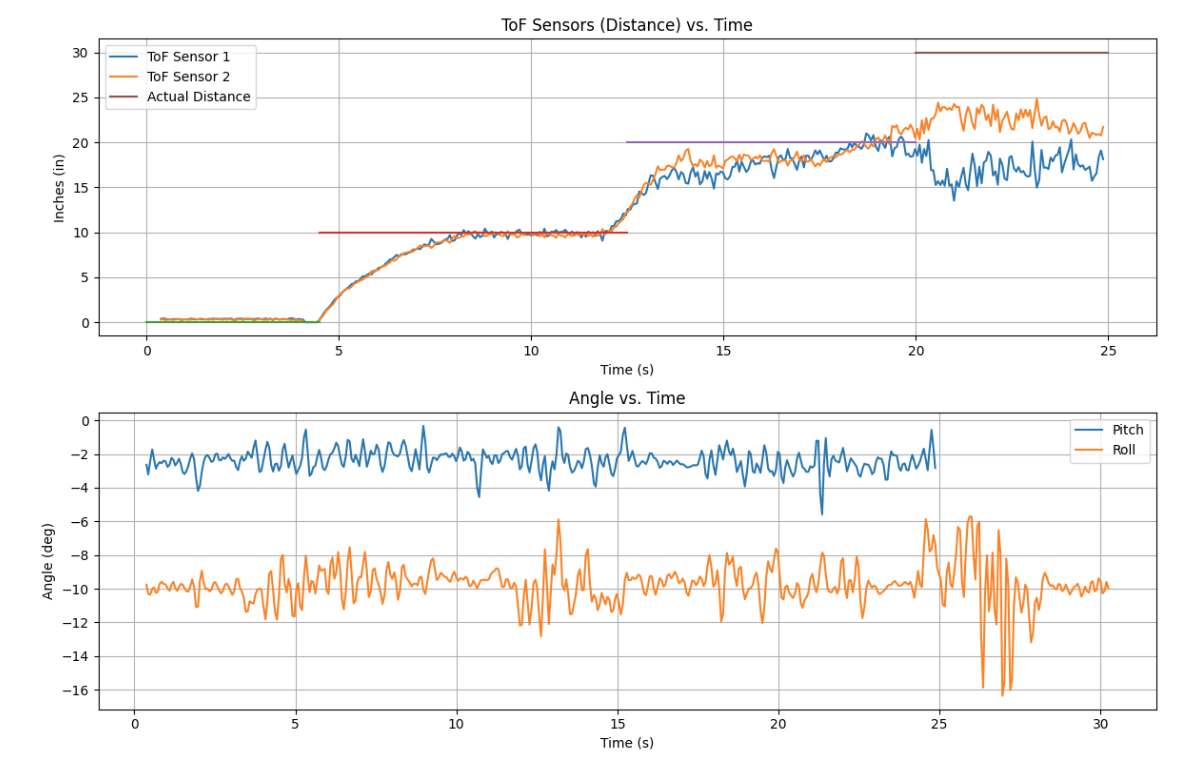
Task: Click the Angle vs. Time title
Action: [x=629, y=397]
